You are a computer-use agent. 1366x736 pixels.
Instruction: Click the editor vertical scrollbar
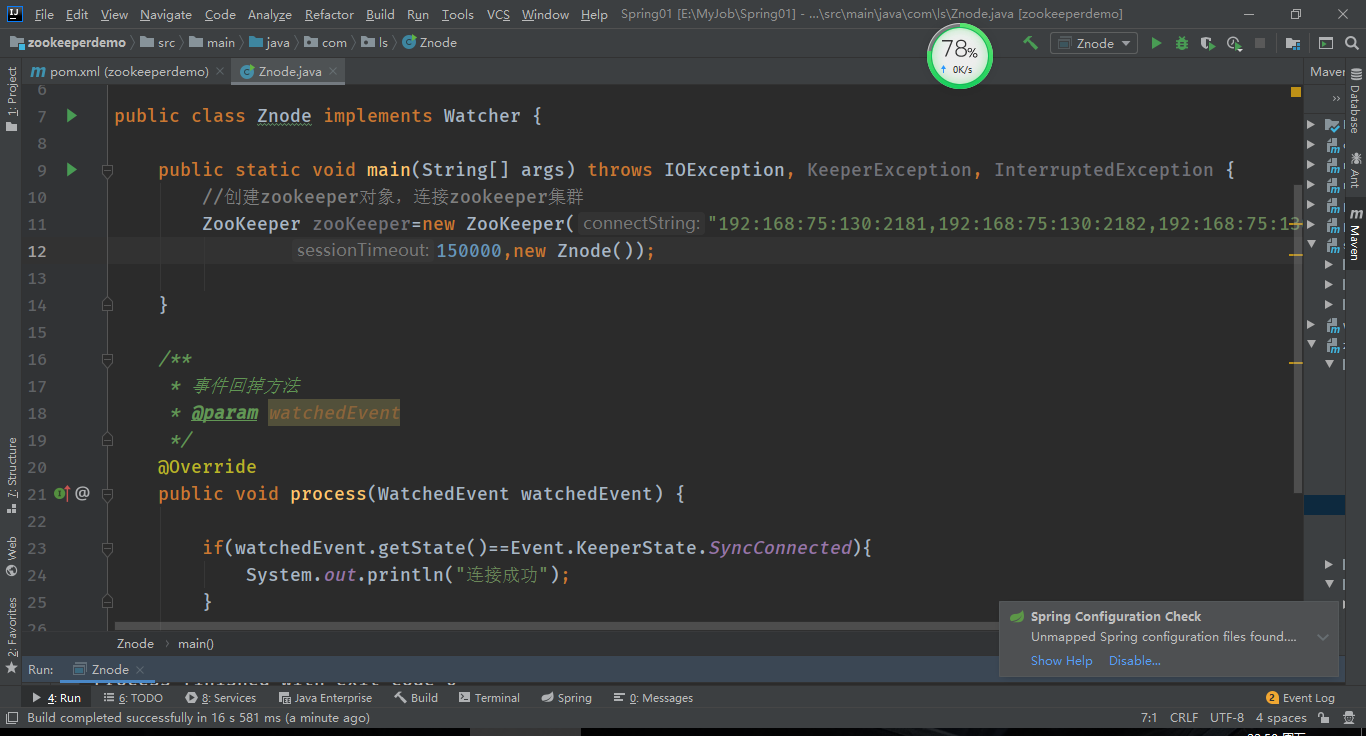(1298, 338)
